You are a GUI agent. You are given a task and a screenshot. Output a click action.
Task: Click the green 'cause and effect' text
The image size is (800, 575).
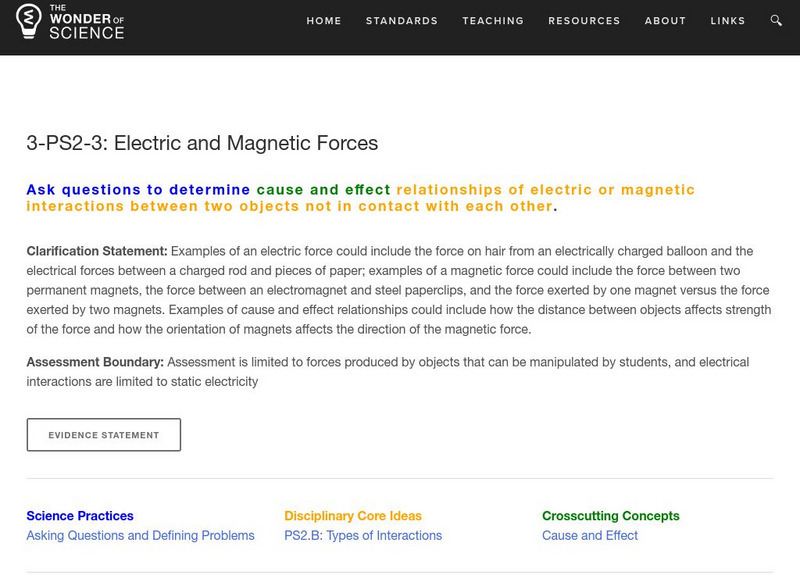[x=323, y=190]
